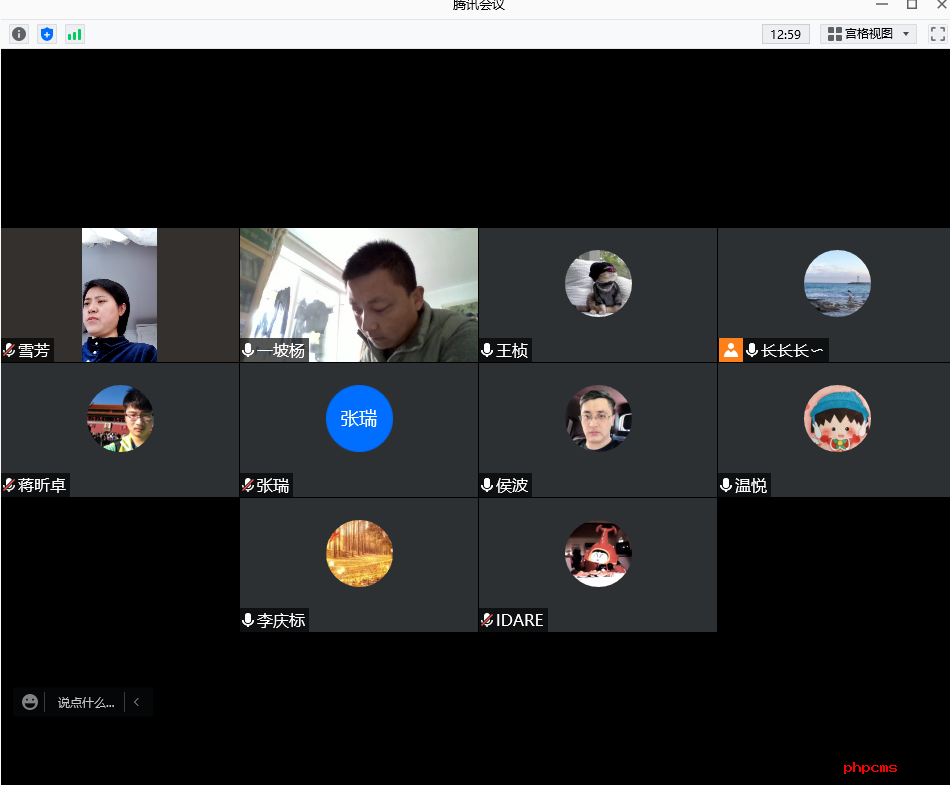Click 温悦's cartoon avatar
950x785 pixels.
(837, 419)
